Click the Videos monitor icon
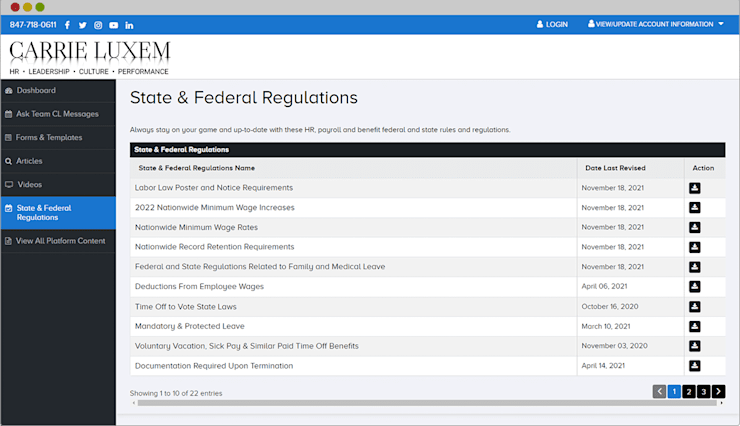The height and width of the screenshot is (426, 740). pyautogui.click(x=9, y=184)
